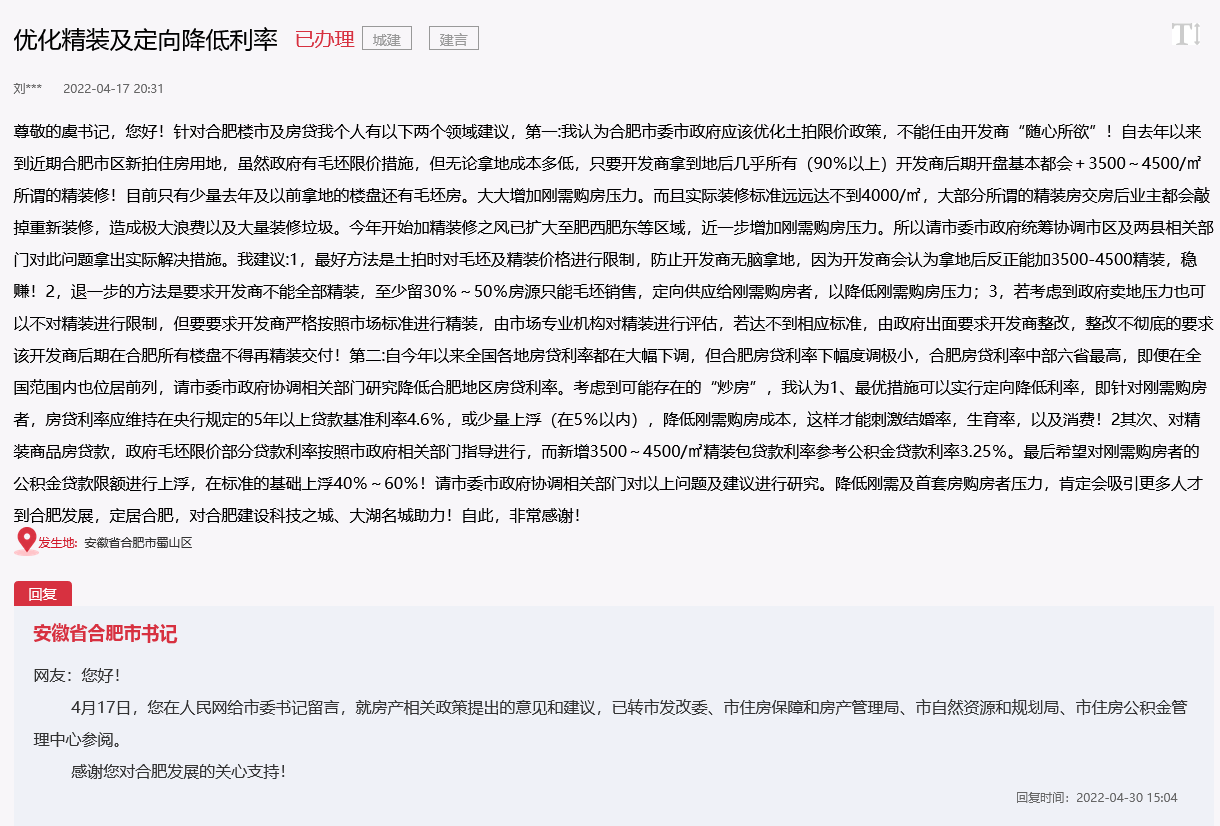This screenshot has width=1220, height=826.
Task: Click the 已办理 status label
Action: pyautogui.click(x=324, y=39)
